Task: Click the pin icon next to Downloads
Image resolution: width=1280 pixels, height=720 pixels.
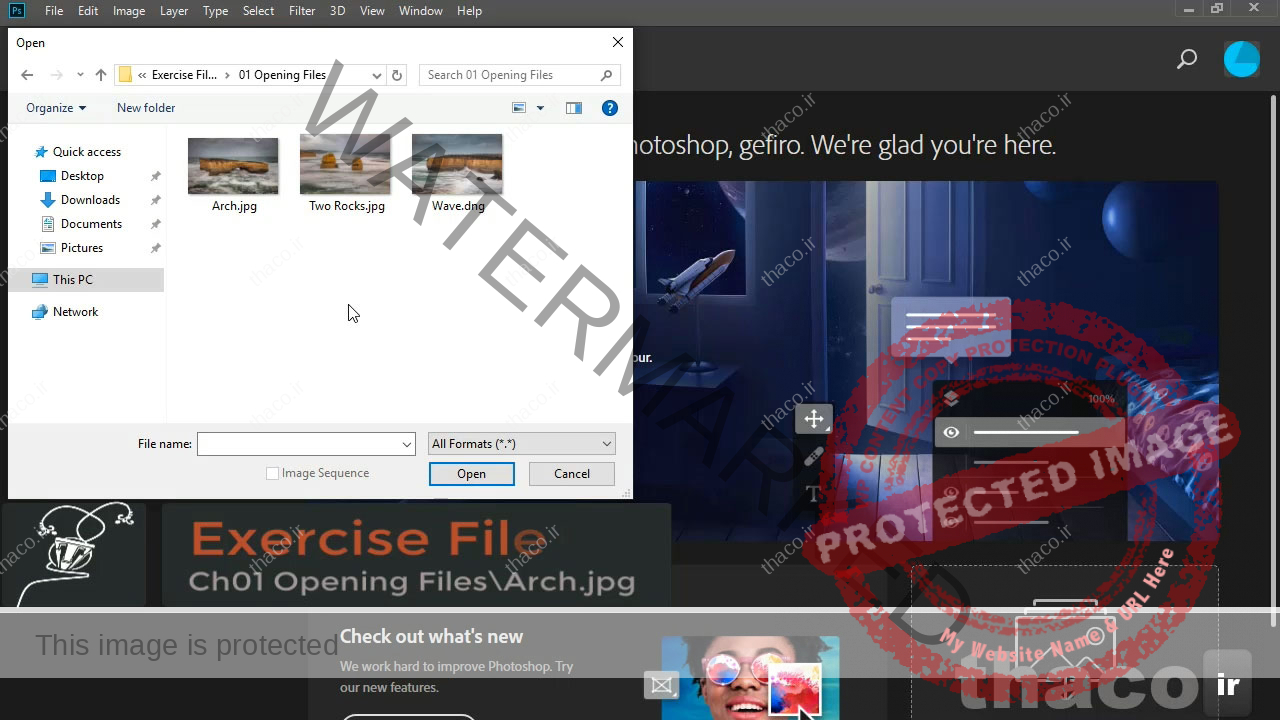Action: point(155,200)
